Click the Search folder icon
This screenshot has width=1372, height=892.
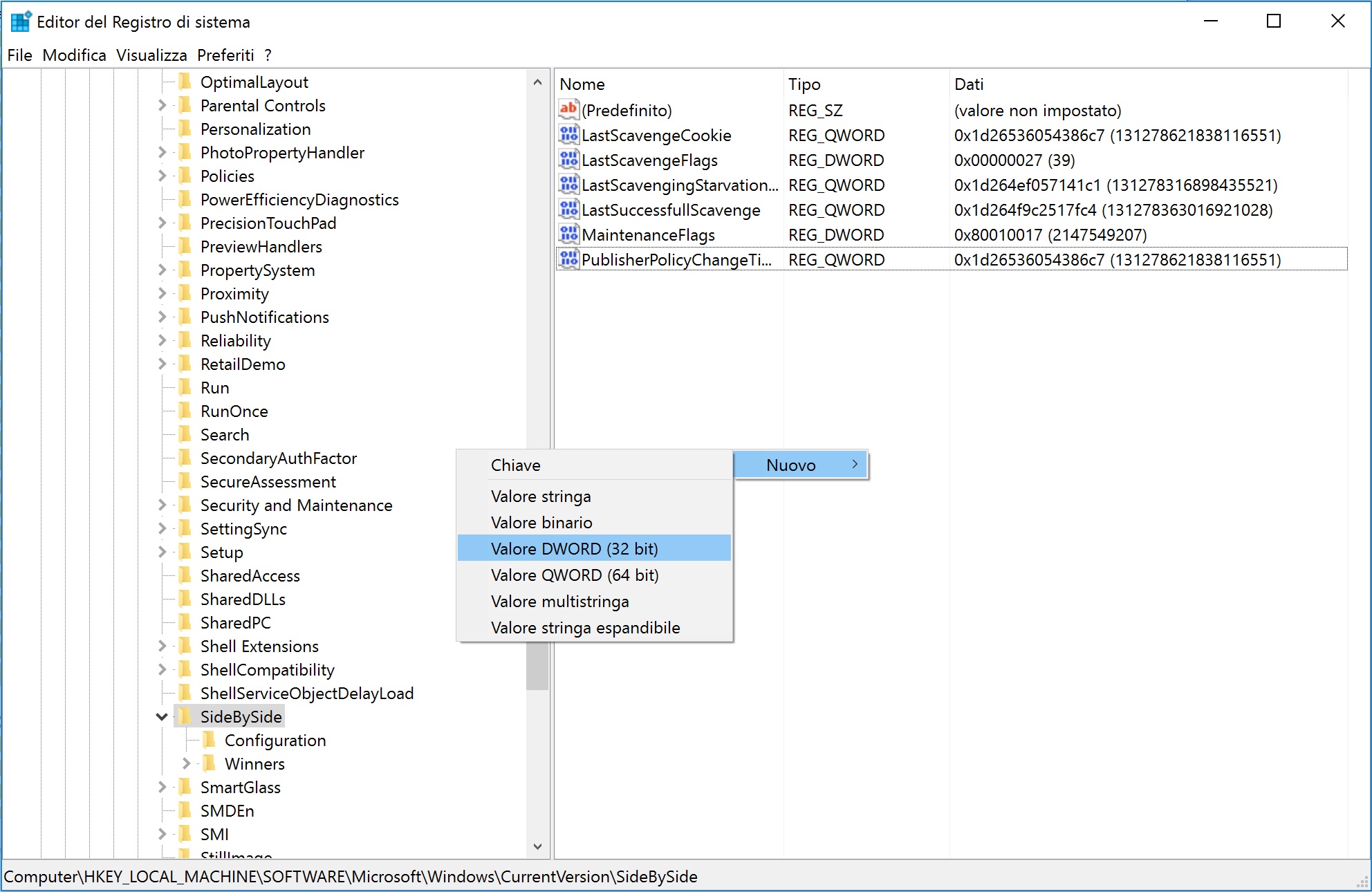185,435
